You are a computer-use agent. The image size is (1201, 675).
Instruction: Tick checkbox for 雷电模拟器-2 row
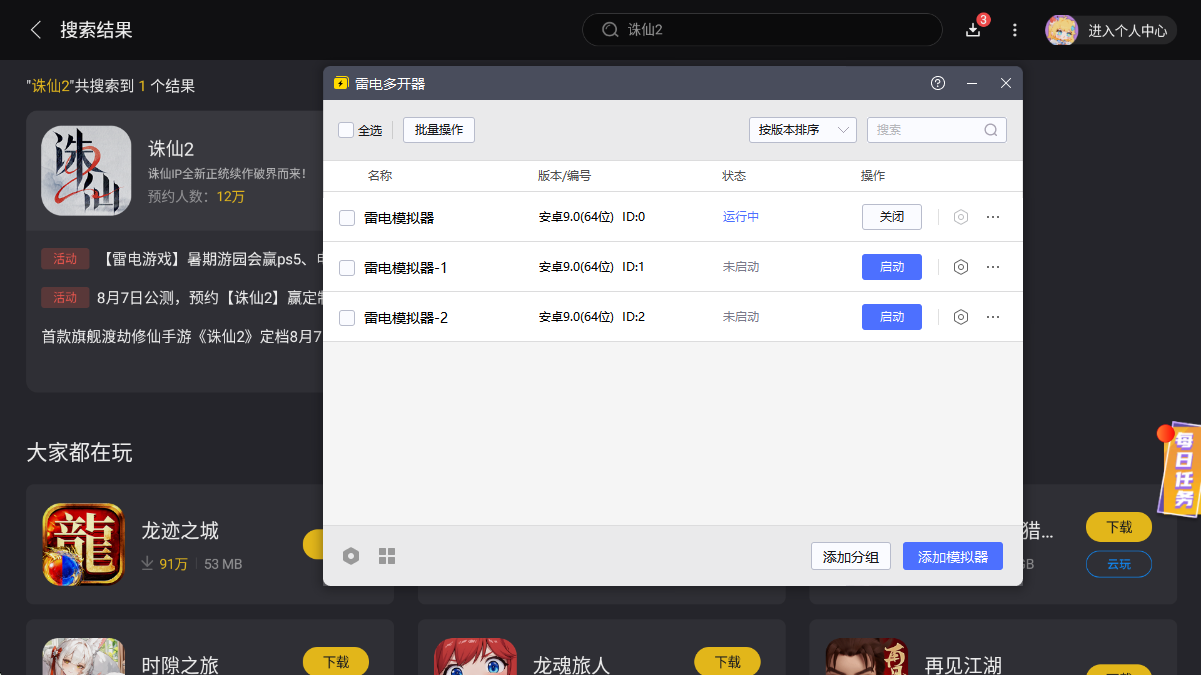click(x=347, y=318)
